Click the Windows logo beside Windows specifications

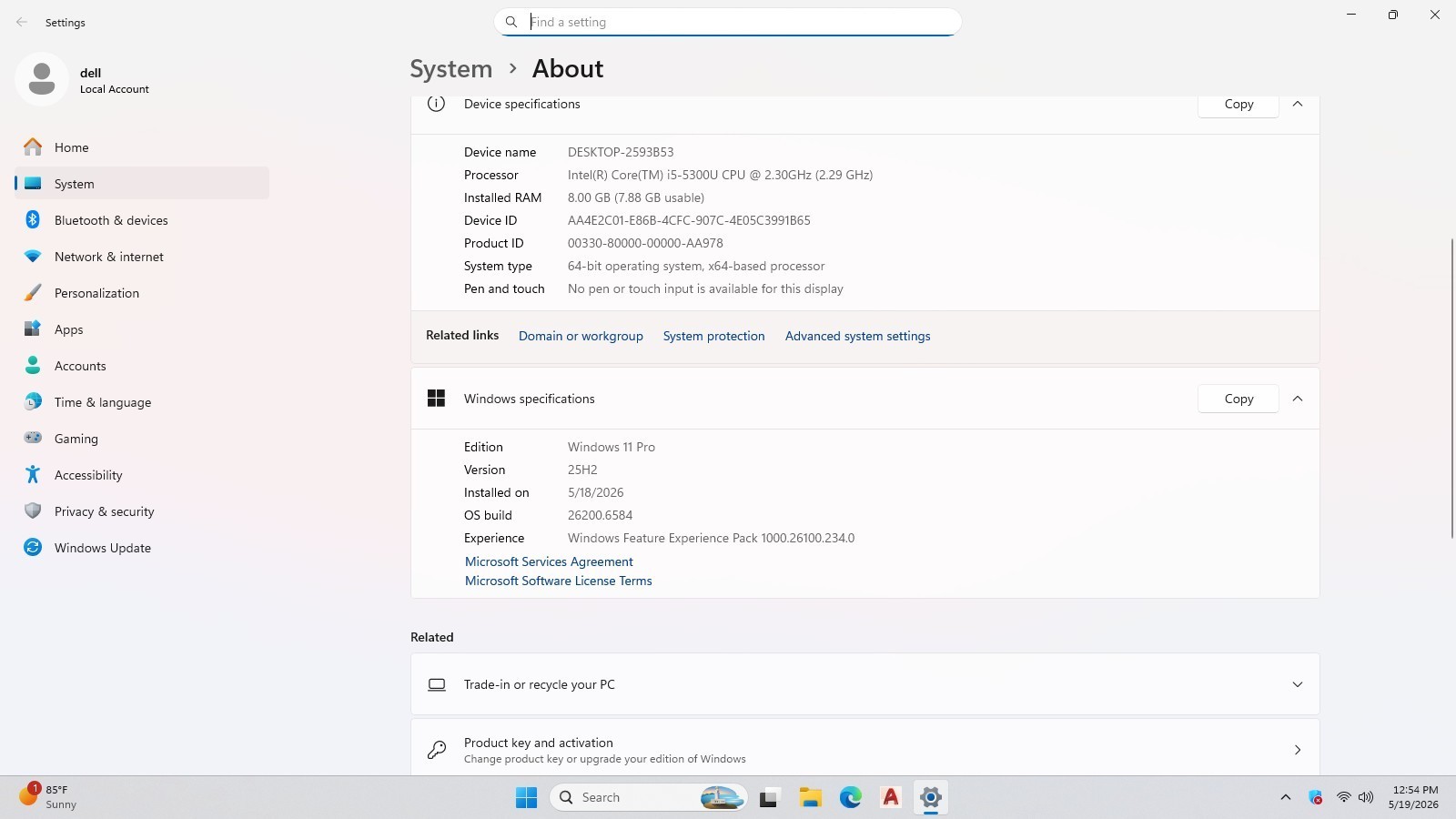click(436, 399)
